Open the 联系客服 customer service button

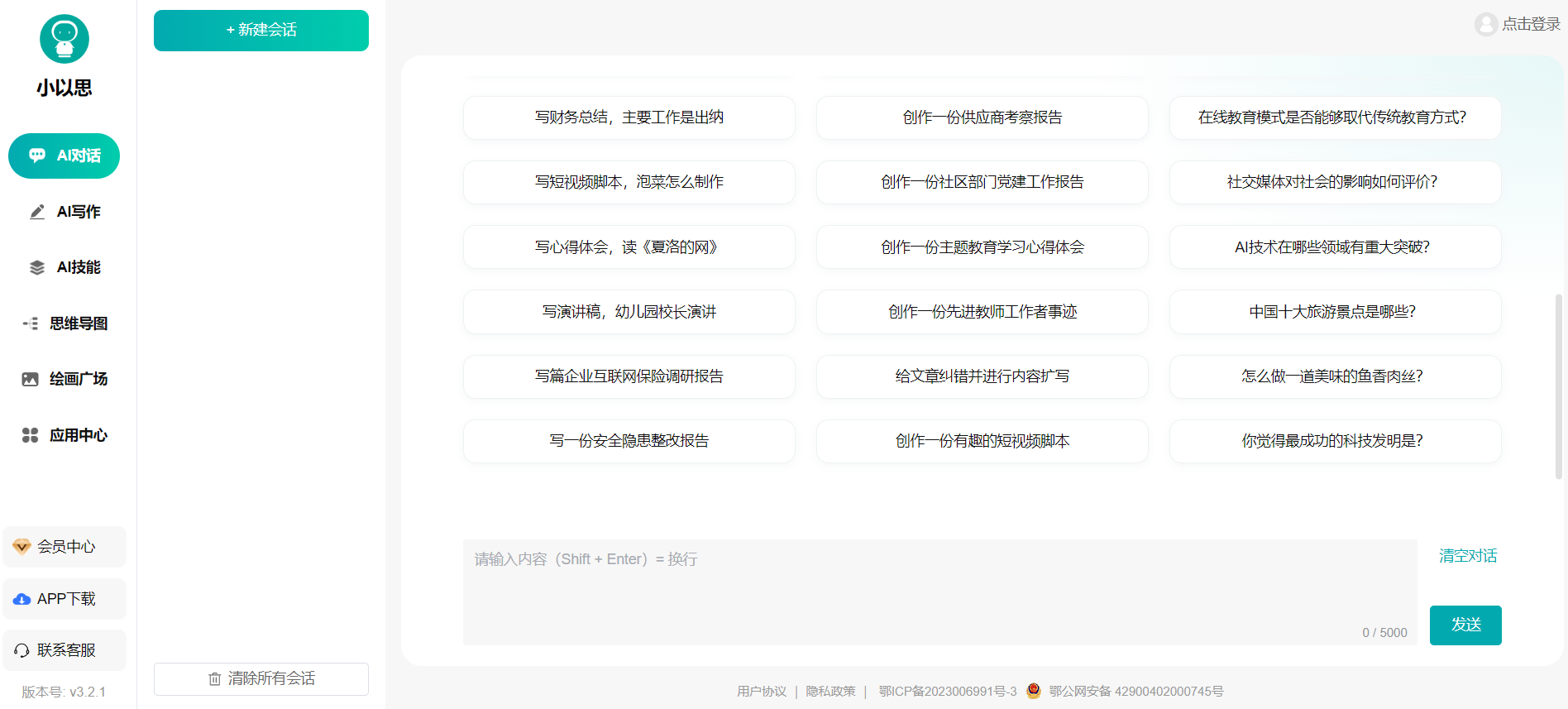[65, 650]
